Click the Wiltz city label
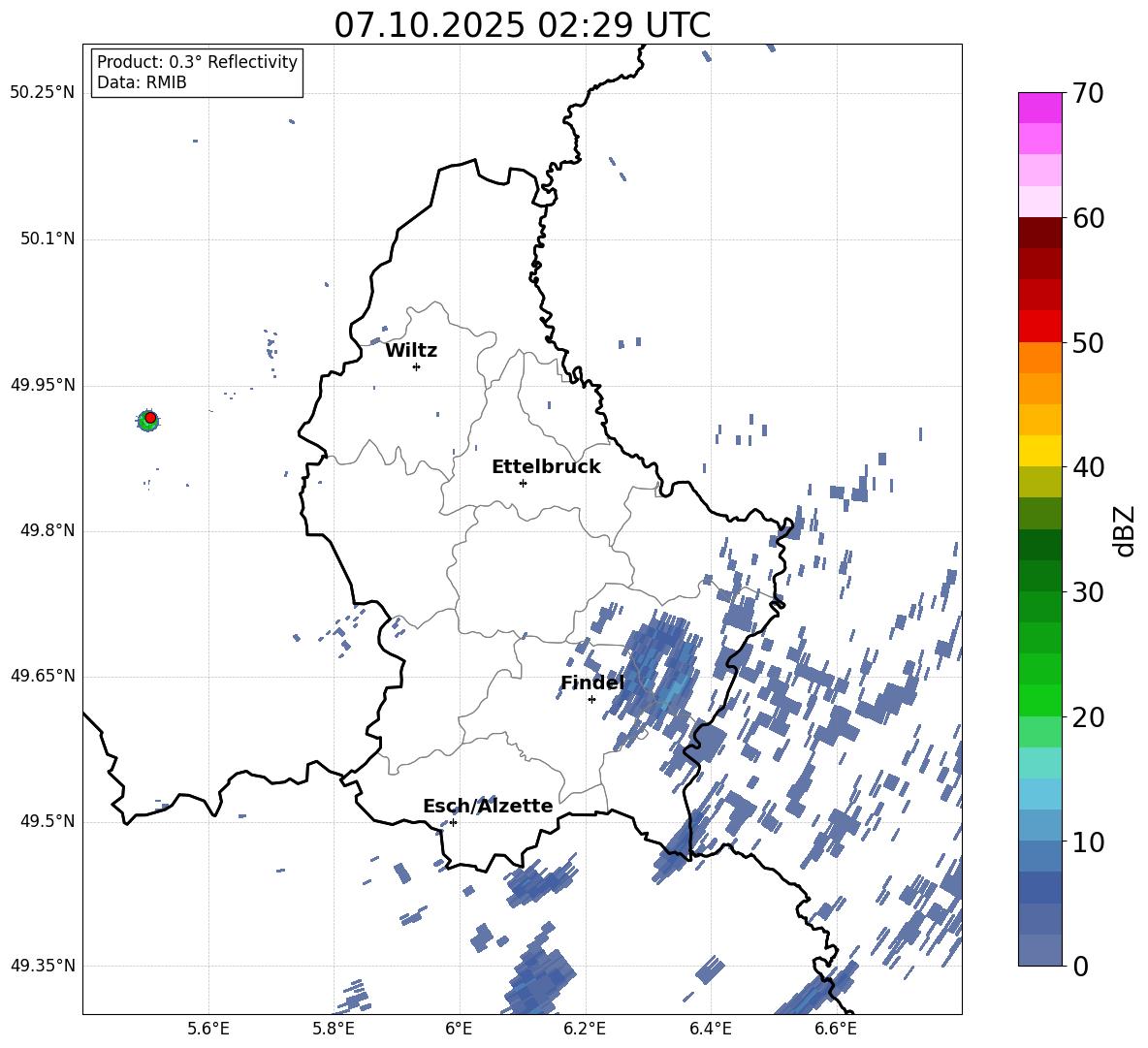The height and width of the screenshot is (1048, 1148). click(411, 351)
